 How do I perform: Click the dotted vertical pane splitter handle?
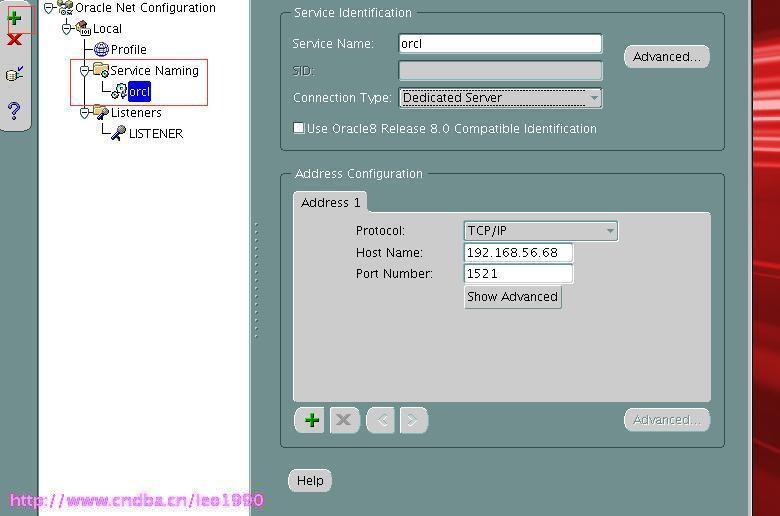(x=256, y=280)
